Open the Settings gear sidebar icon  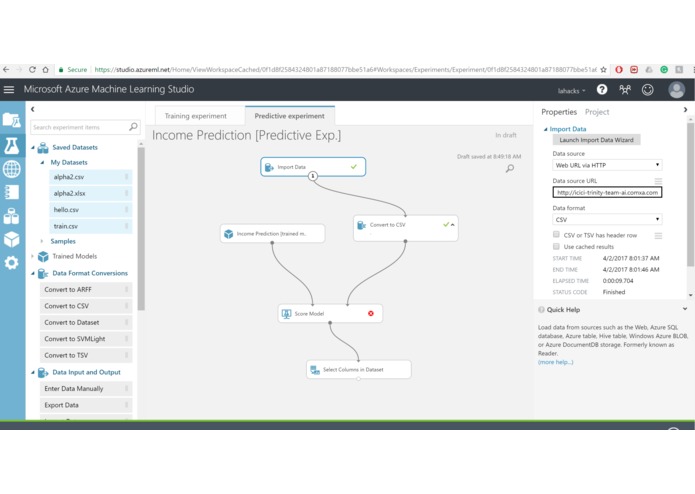point(12,263)
